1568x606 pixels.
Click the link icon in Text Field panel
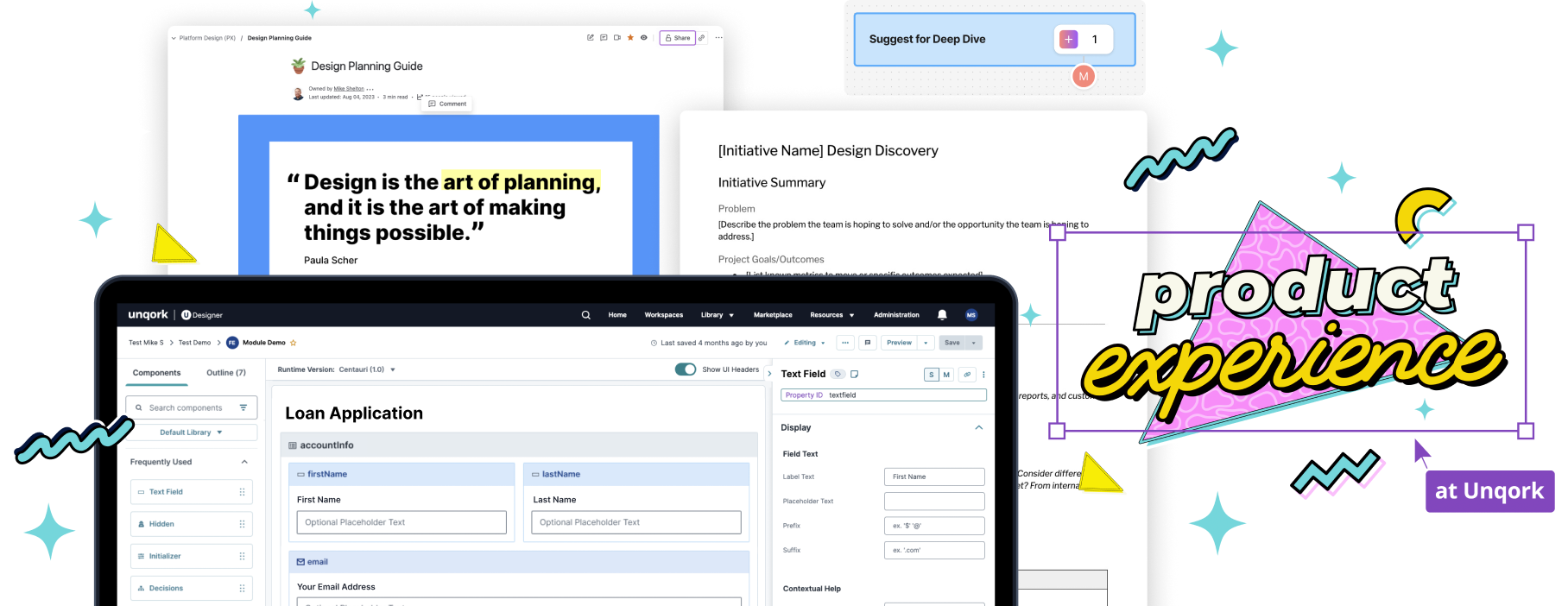(x=967, y=375)
